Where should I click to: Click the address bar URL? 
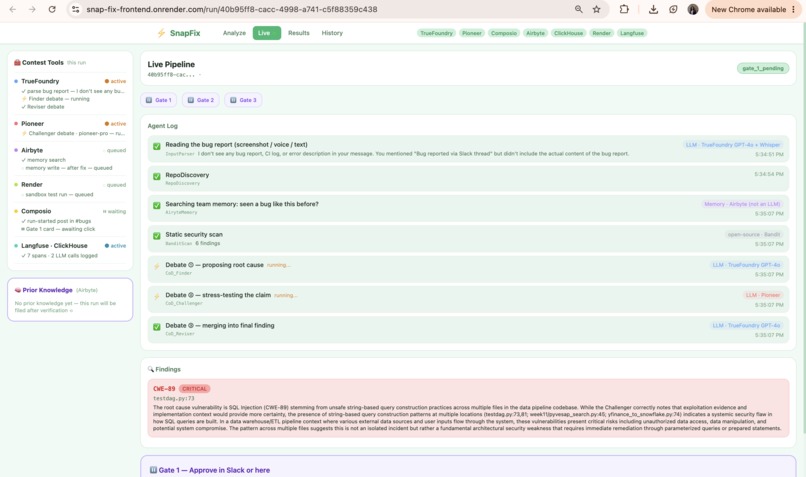tap(231, 9)
